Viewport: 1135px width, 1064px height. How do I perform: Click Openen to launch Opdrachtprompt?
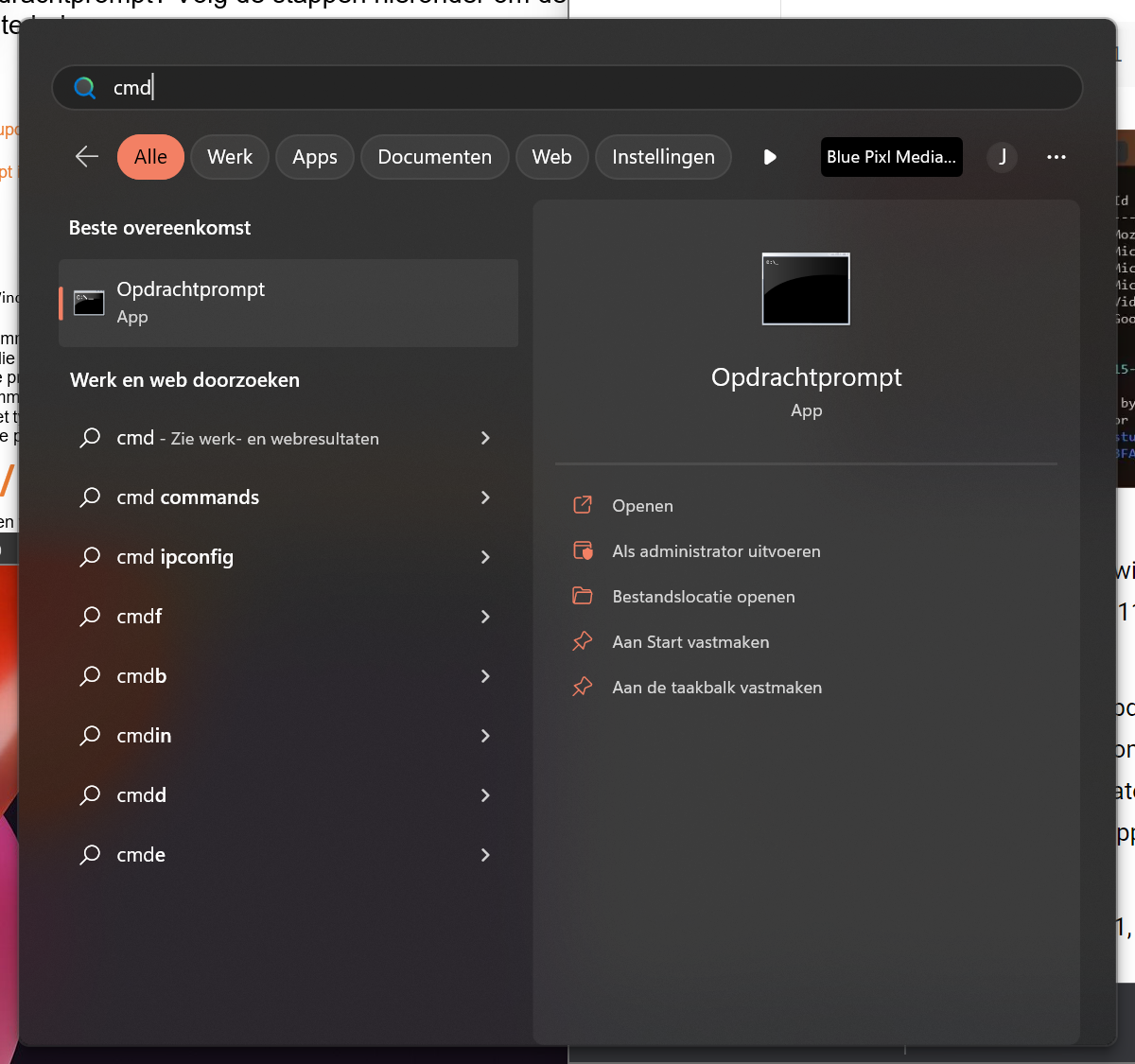[642, 506]
